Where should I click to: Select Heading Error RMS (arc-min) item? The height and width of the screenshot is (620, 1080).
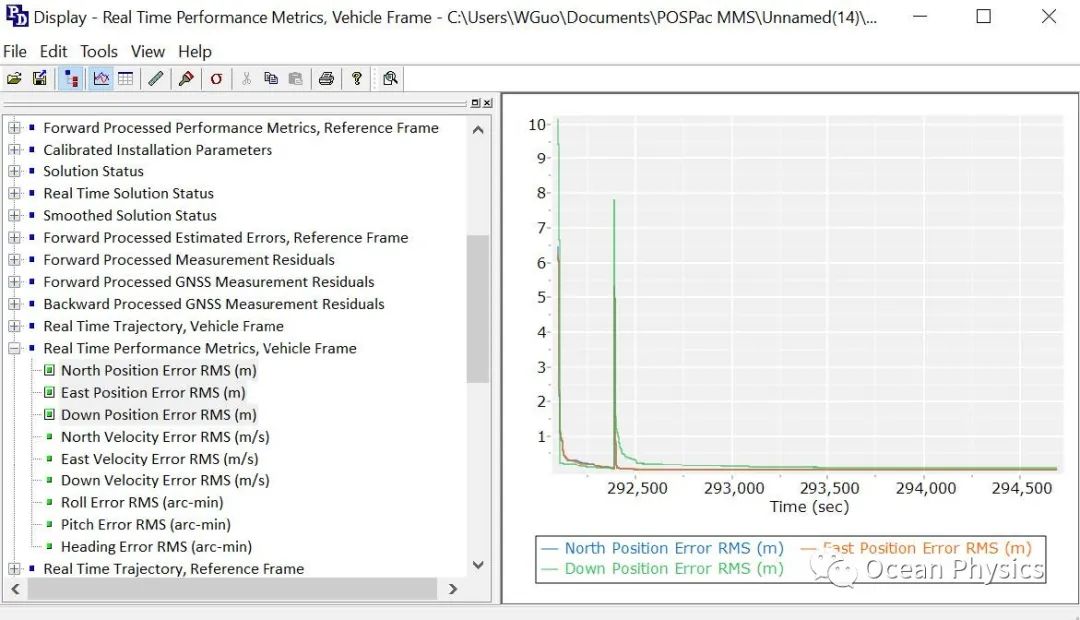(156, 547)
